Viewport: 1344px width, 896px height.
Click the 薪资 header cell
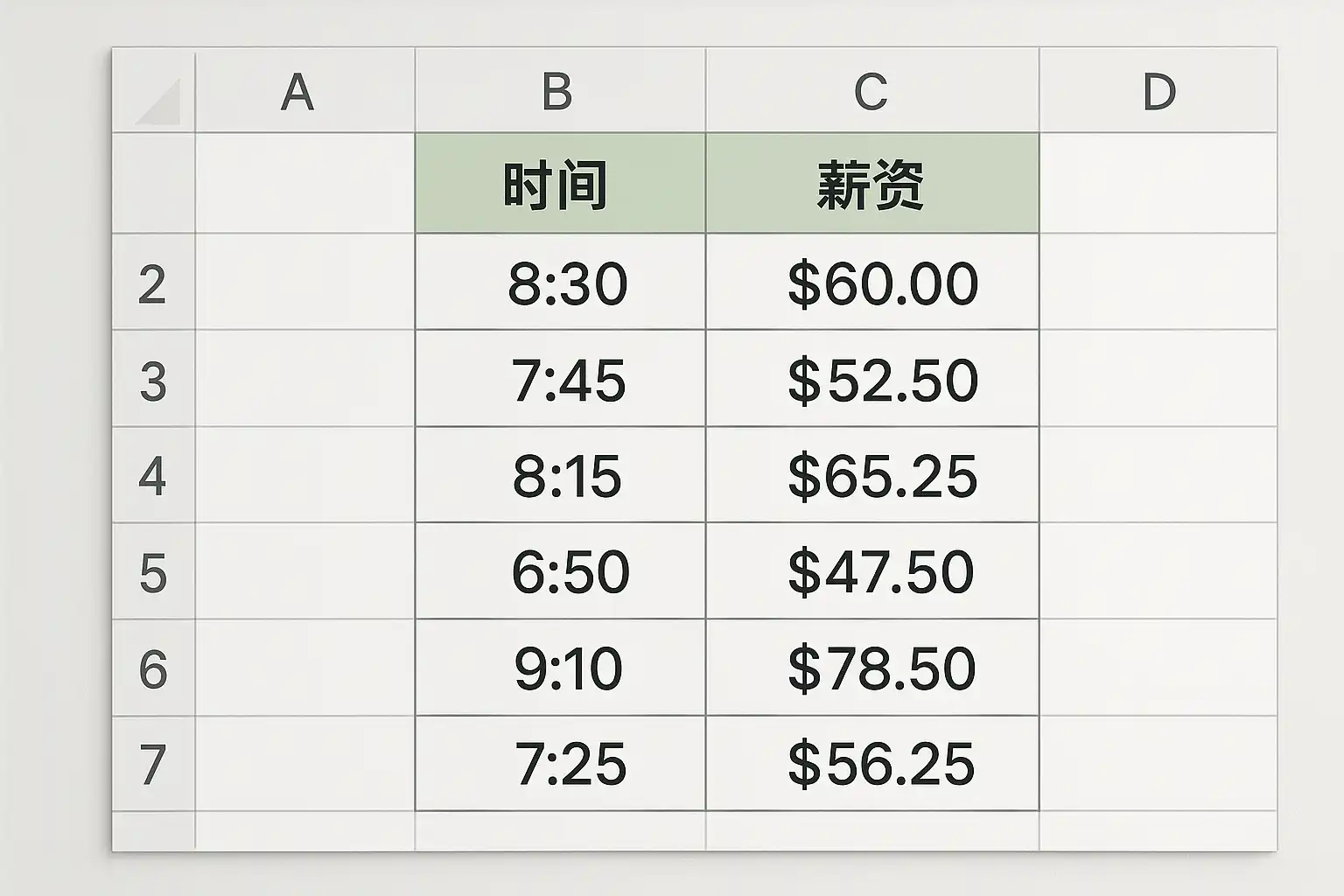[x=871, y=185]
